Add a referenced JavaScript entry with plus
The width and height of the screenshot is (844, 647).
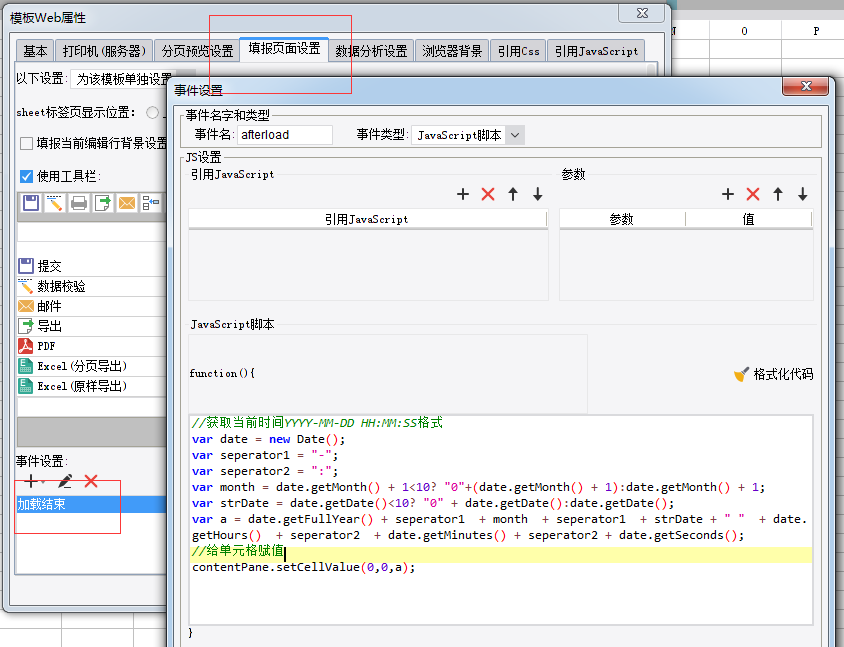point(463,194)
